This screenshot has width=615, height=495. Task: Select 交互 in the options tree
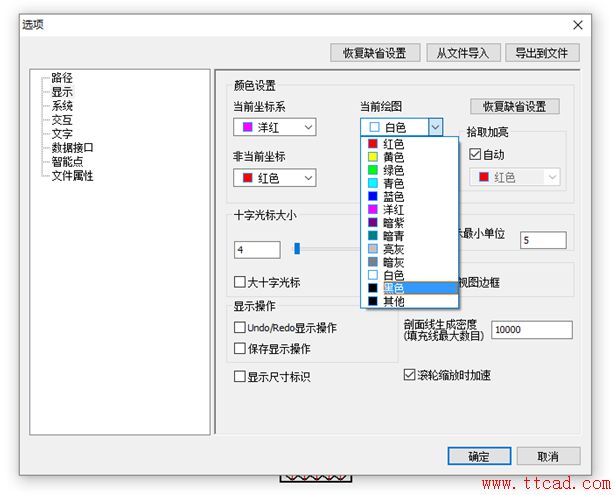click(62, 120)
